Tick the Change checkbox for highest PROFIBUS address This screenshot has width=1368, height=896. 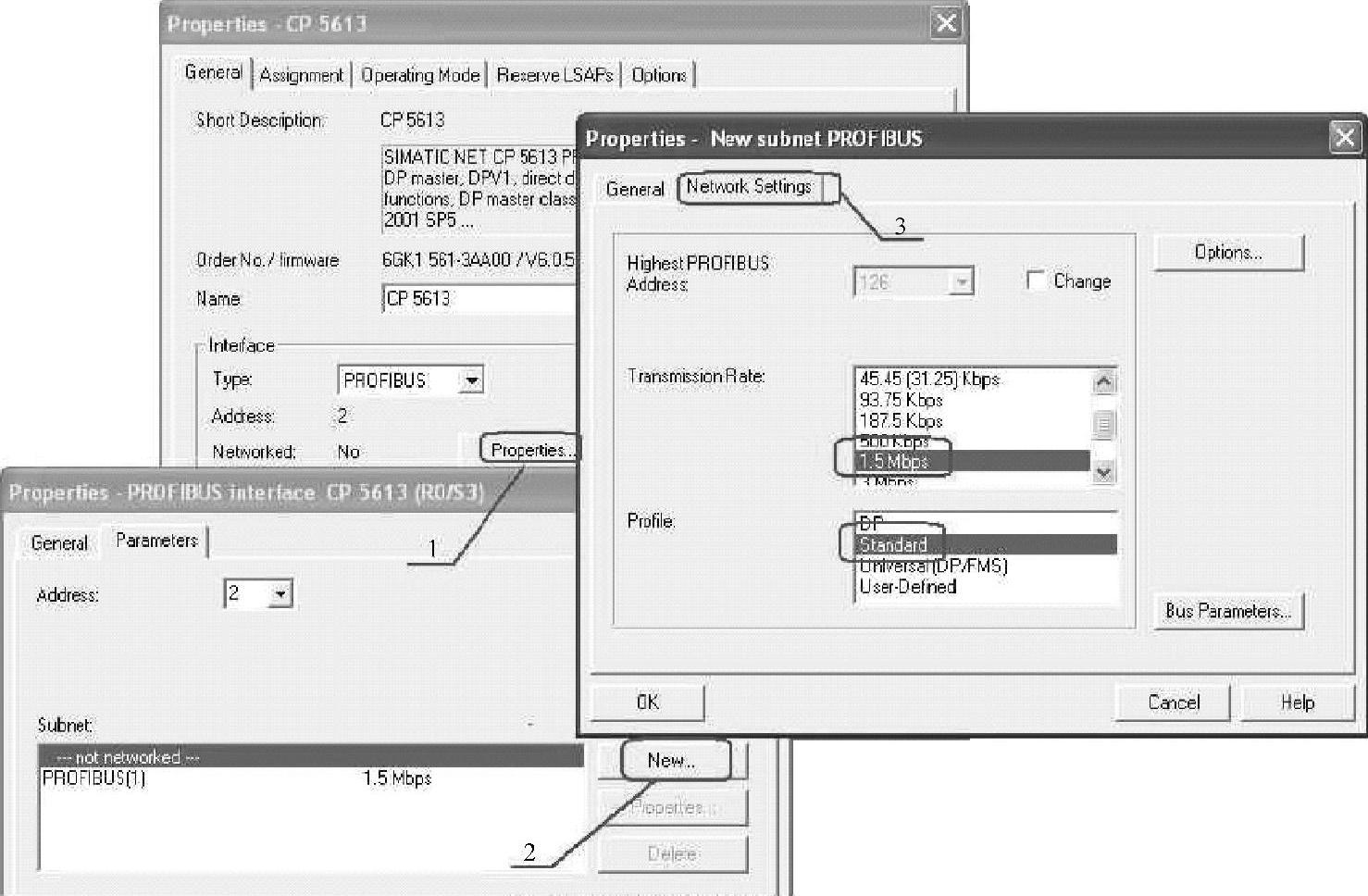(1037, 280)
